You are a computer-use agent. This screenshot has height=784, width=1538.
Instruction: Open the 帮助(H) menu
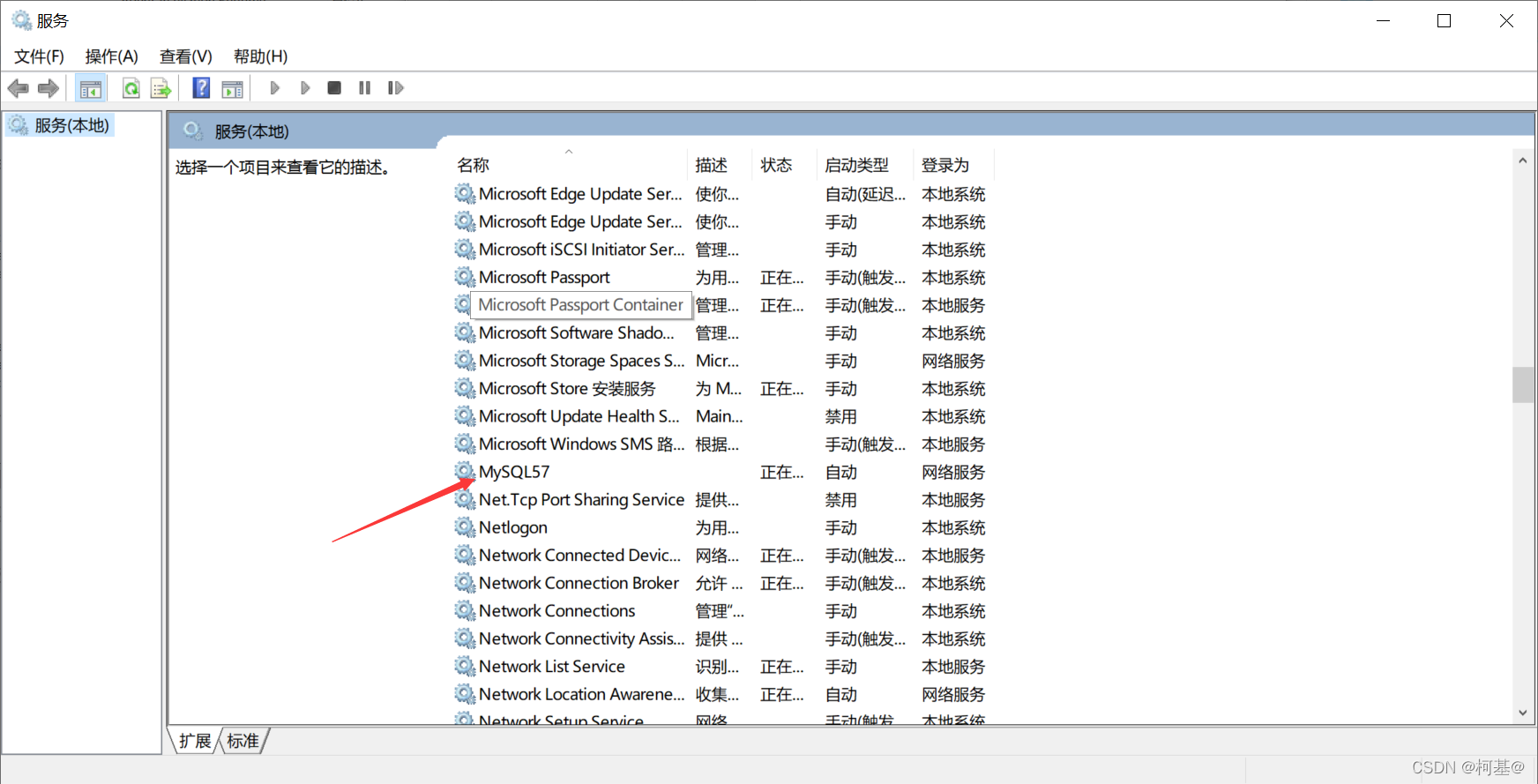(260, 56)
